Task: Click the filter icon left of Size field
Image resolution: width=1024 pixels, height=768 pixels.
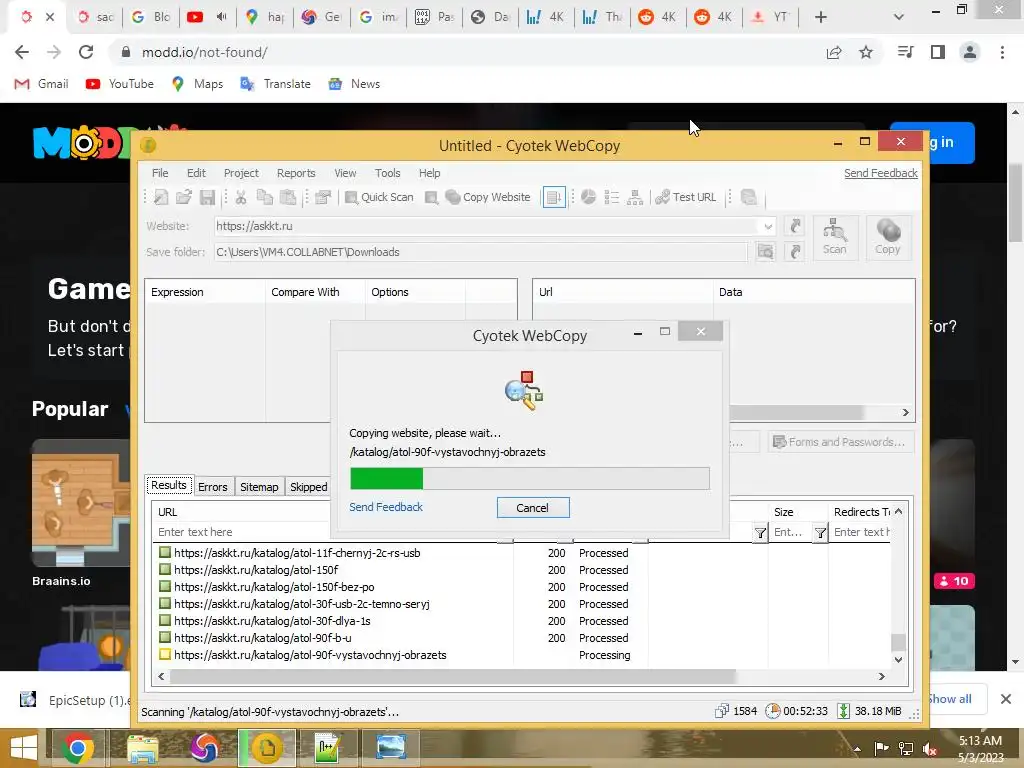Action: click(760, 533)
